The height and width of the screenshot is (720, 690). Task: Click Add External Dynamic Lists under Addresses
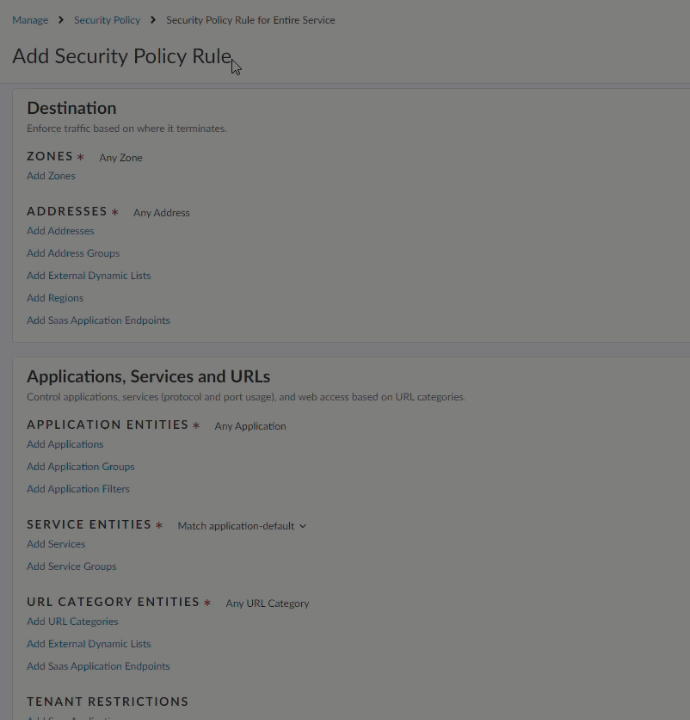pyautogui.click(x=89, y=276)
